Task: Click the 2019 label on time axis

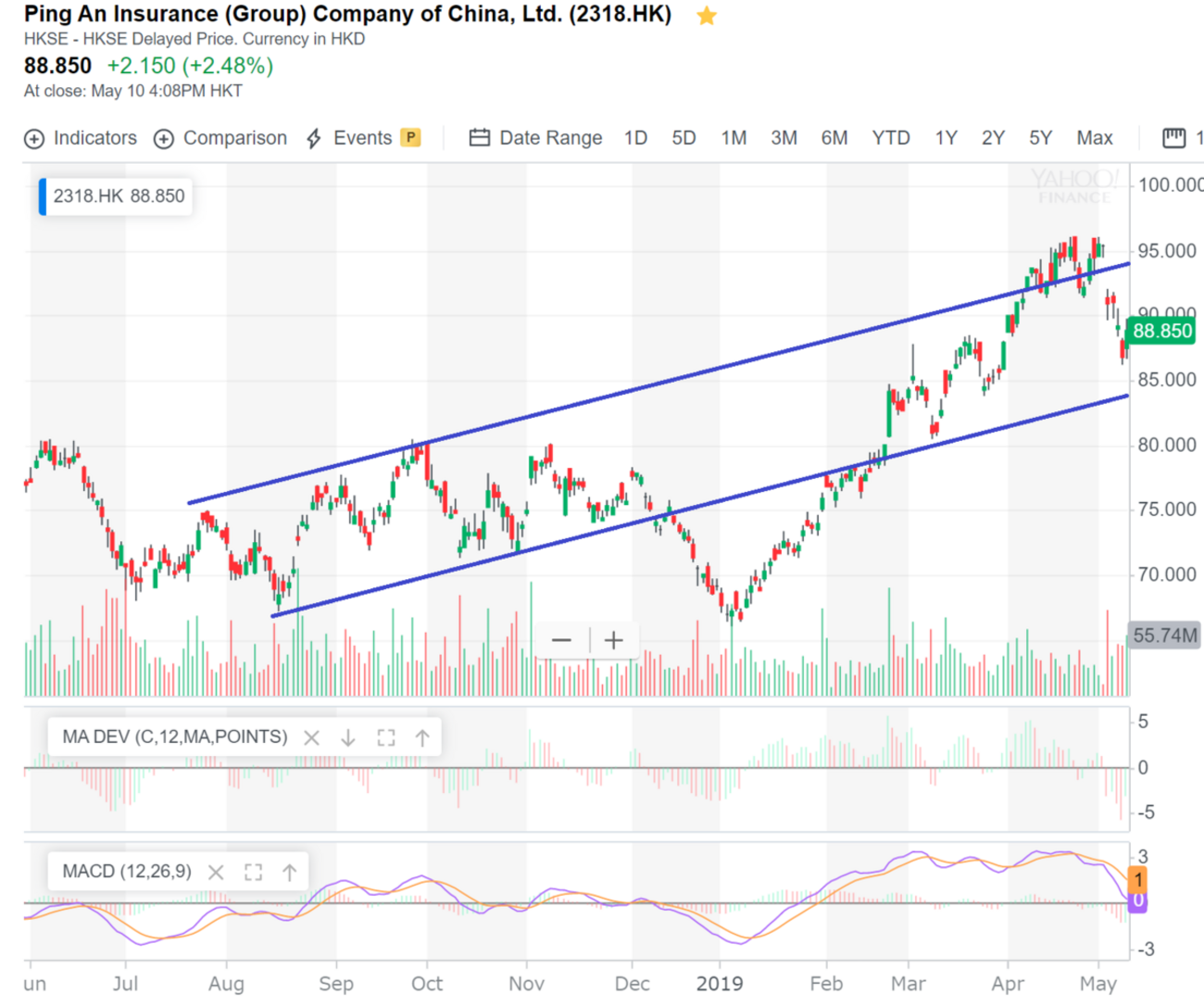Action: (720, 983)
